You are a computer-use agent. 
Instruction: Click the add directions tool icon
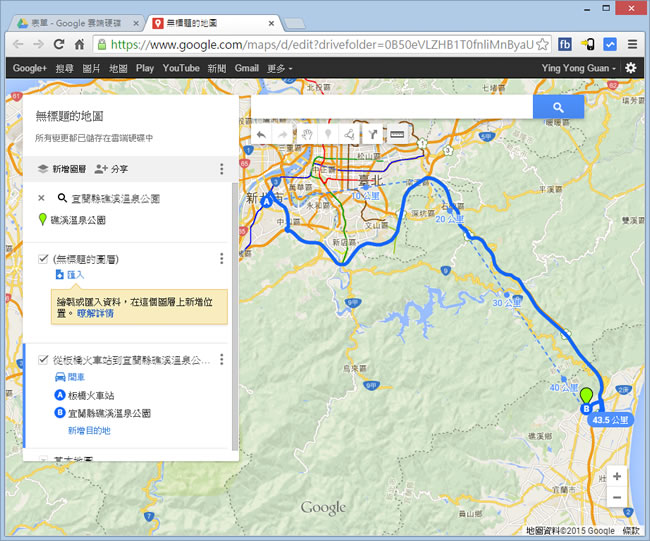click(372, 134)
